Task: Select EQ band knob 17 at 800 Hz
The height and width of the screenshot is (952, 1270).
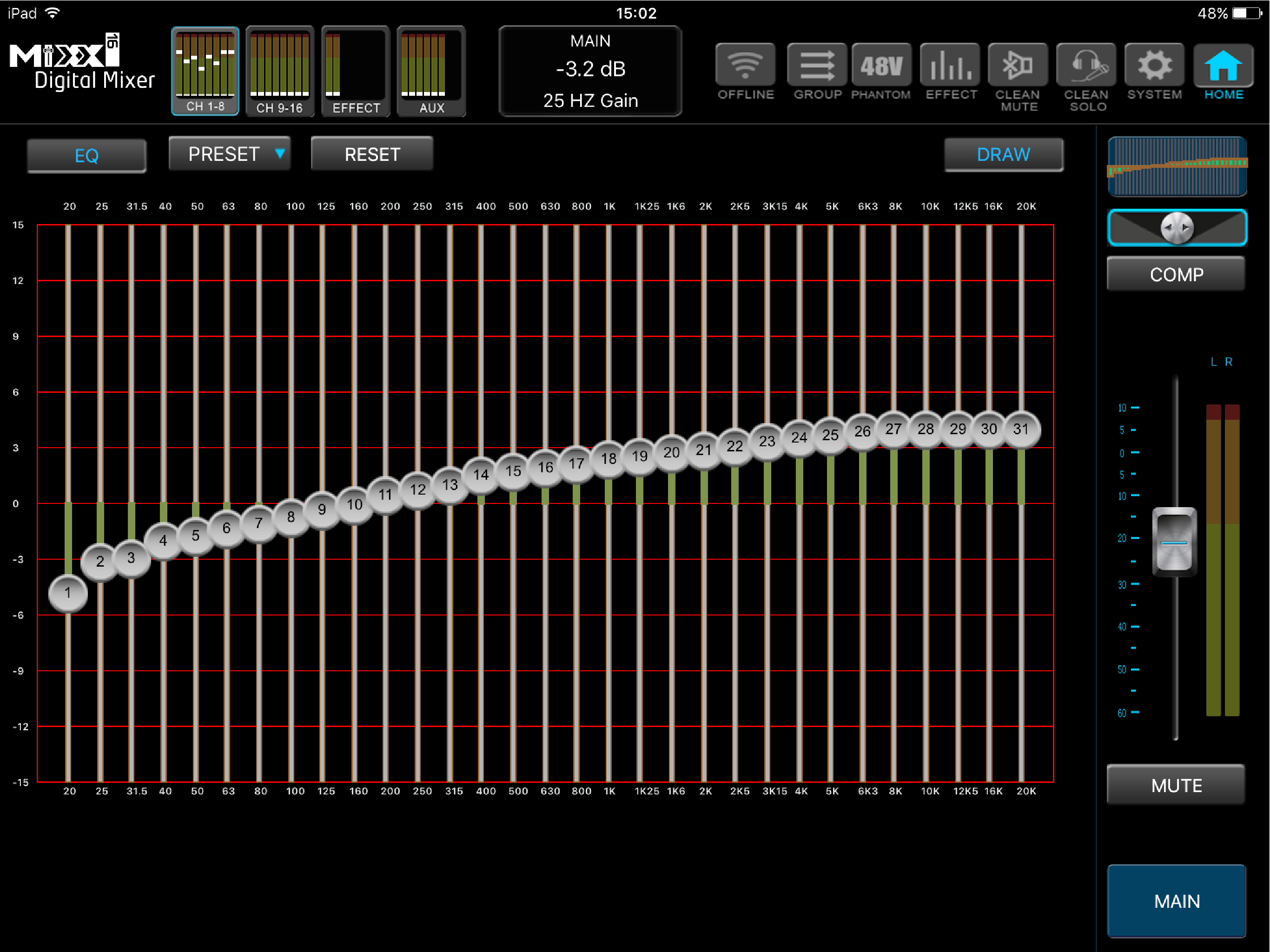Action: [576, 463]
